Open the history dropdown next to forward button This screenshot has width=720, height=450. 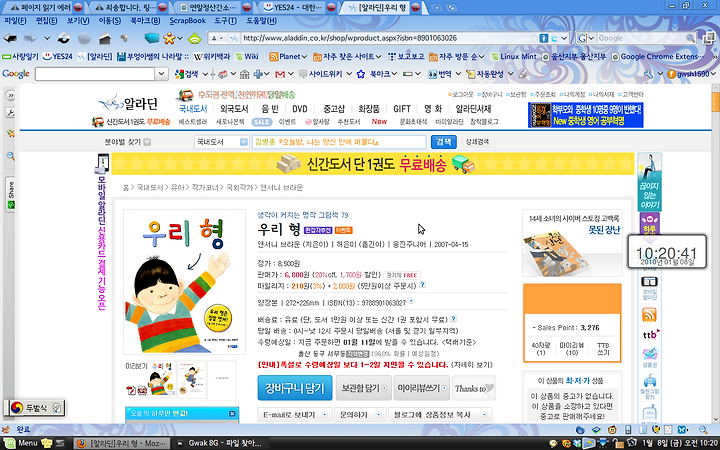47,39
